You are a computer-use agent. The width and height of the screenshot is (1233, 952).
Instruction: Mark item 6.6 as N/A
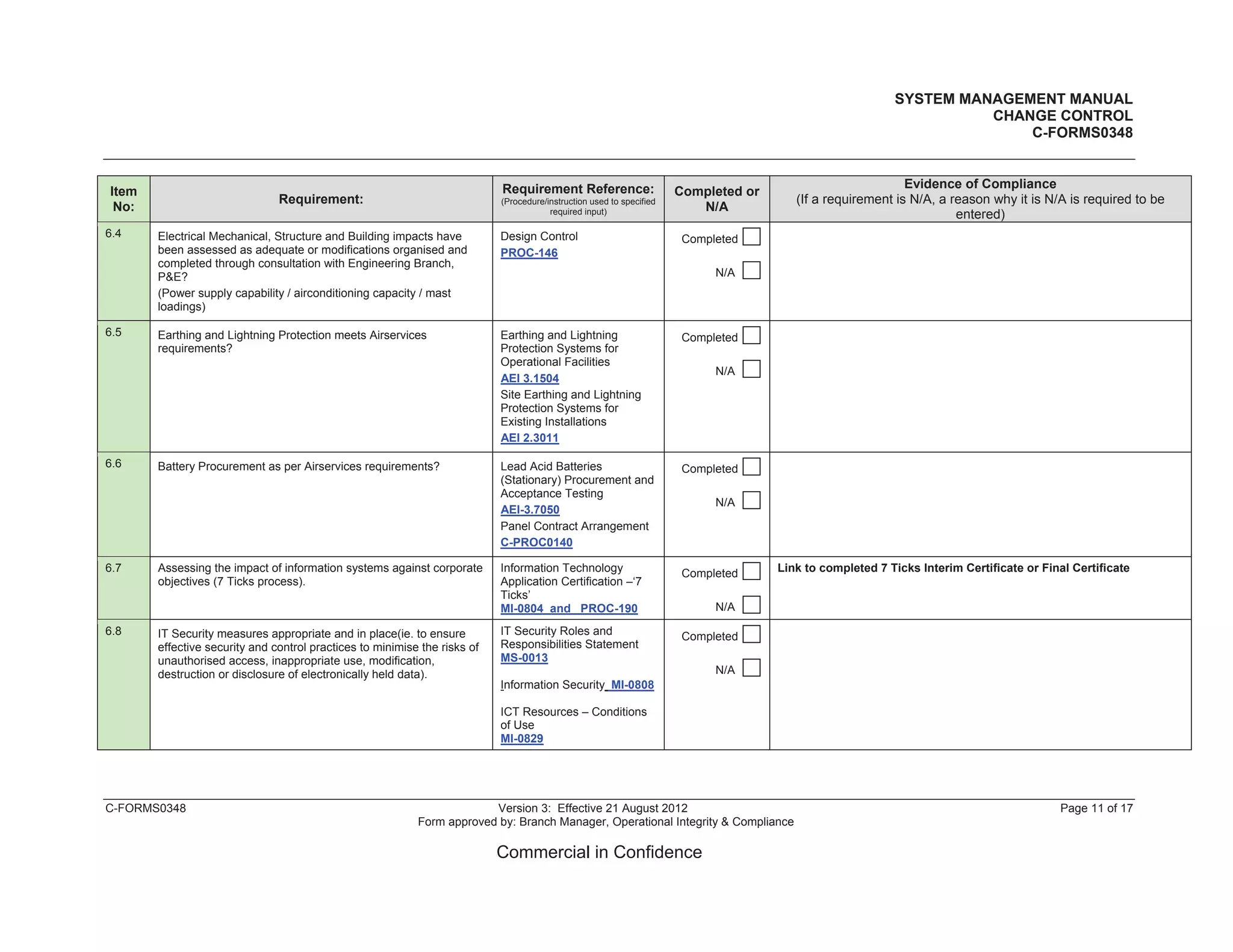(751, 501)
